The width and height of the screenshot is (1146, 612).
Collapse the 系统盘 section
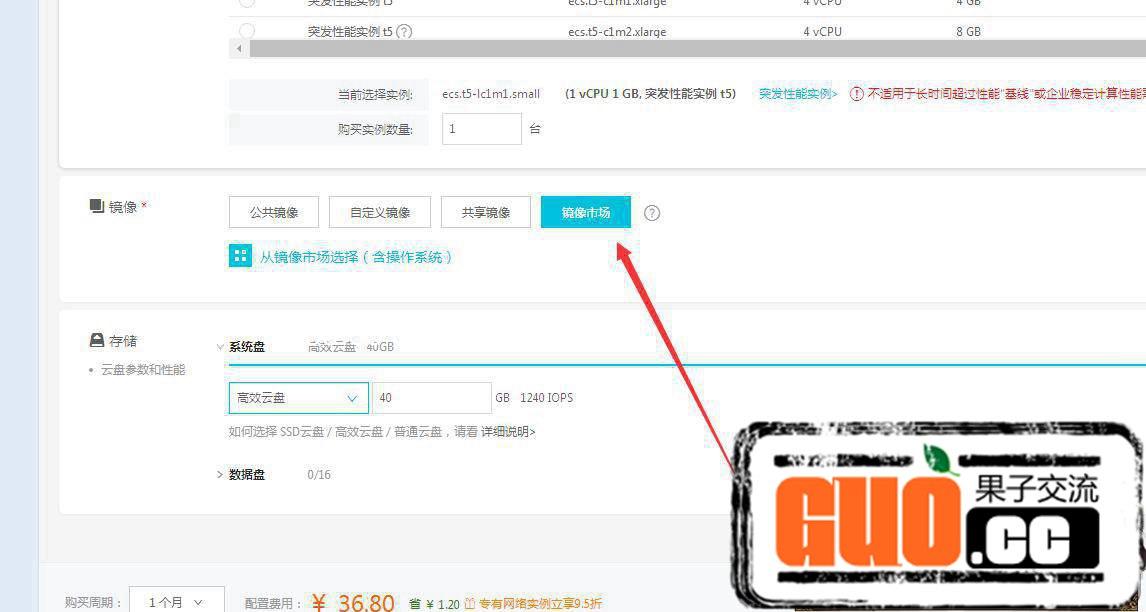click(x=220, y=347)
